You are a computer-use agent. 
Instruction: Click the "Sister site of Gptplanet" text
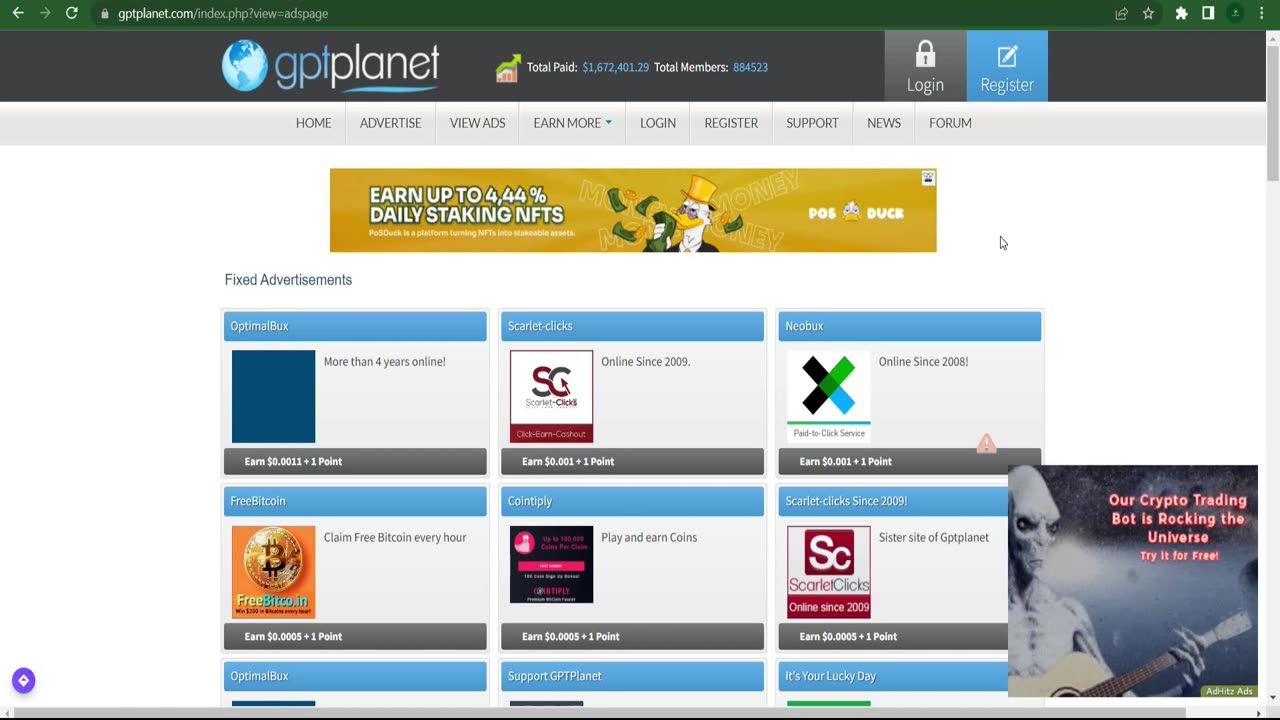click(933, 537)
